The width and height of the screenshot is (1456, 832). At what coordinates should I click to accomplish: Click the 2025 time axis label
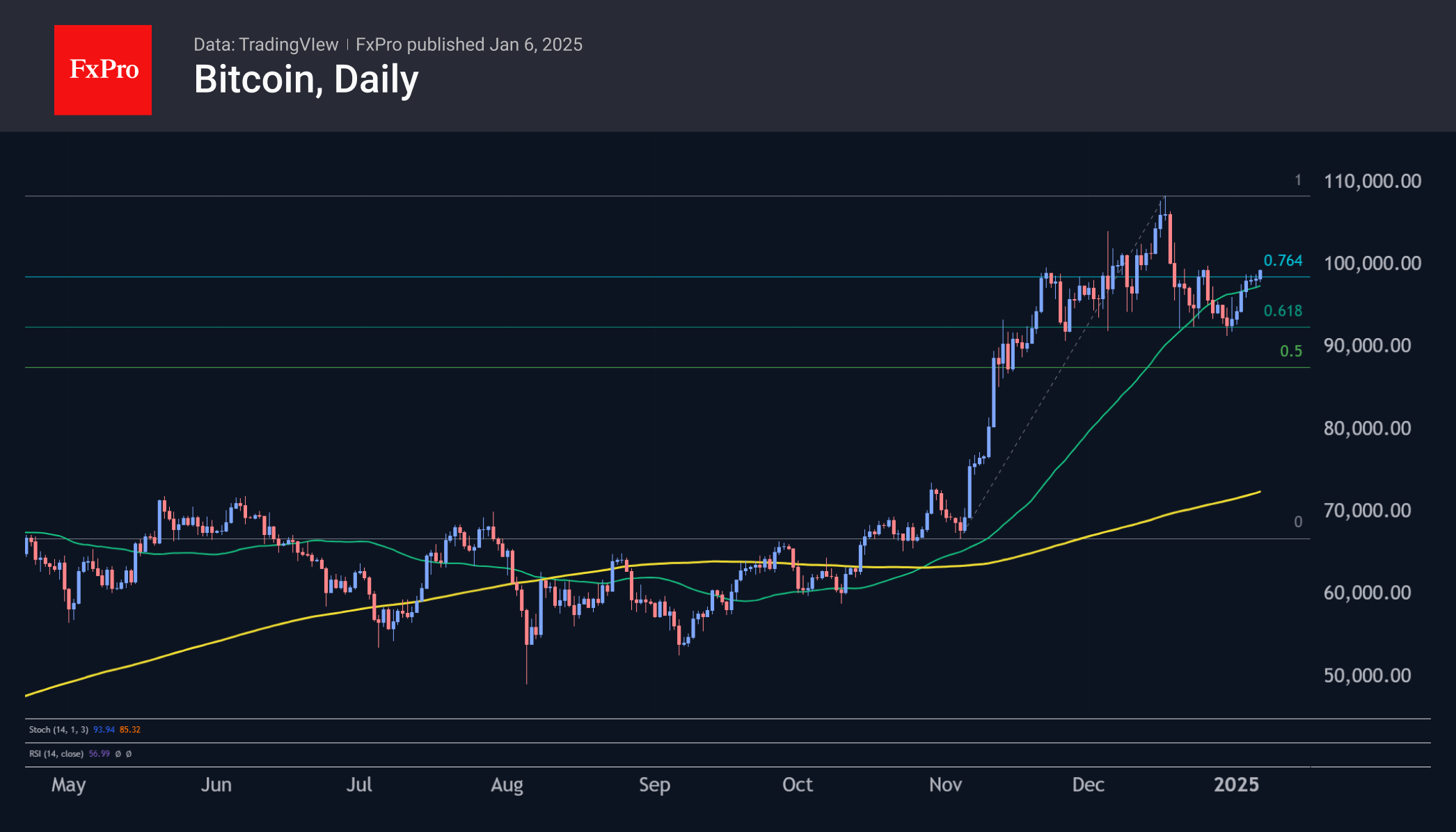1236,785
